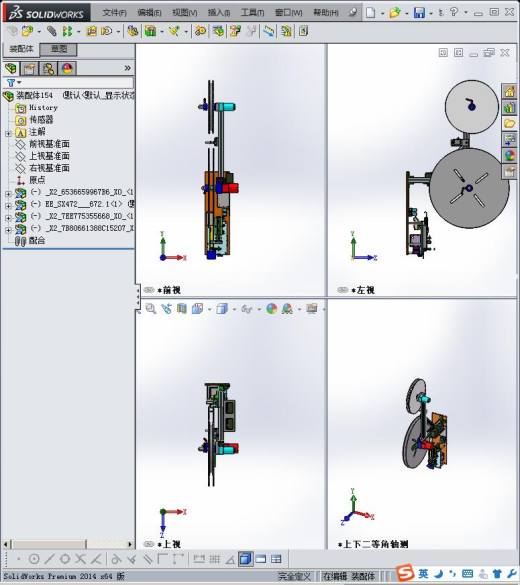Click the Save disk icon
This screenshot has width=520, height=585.
420,13
